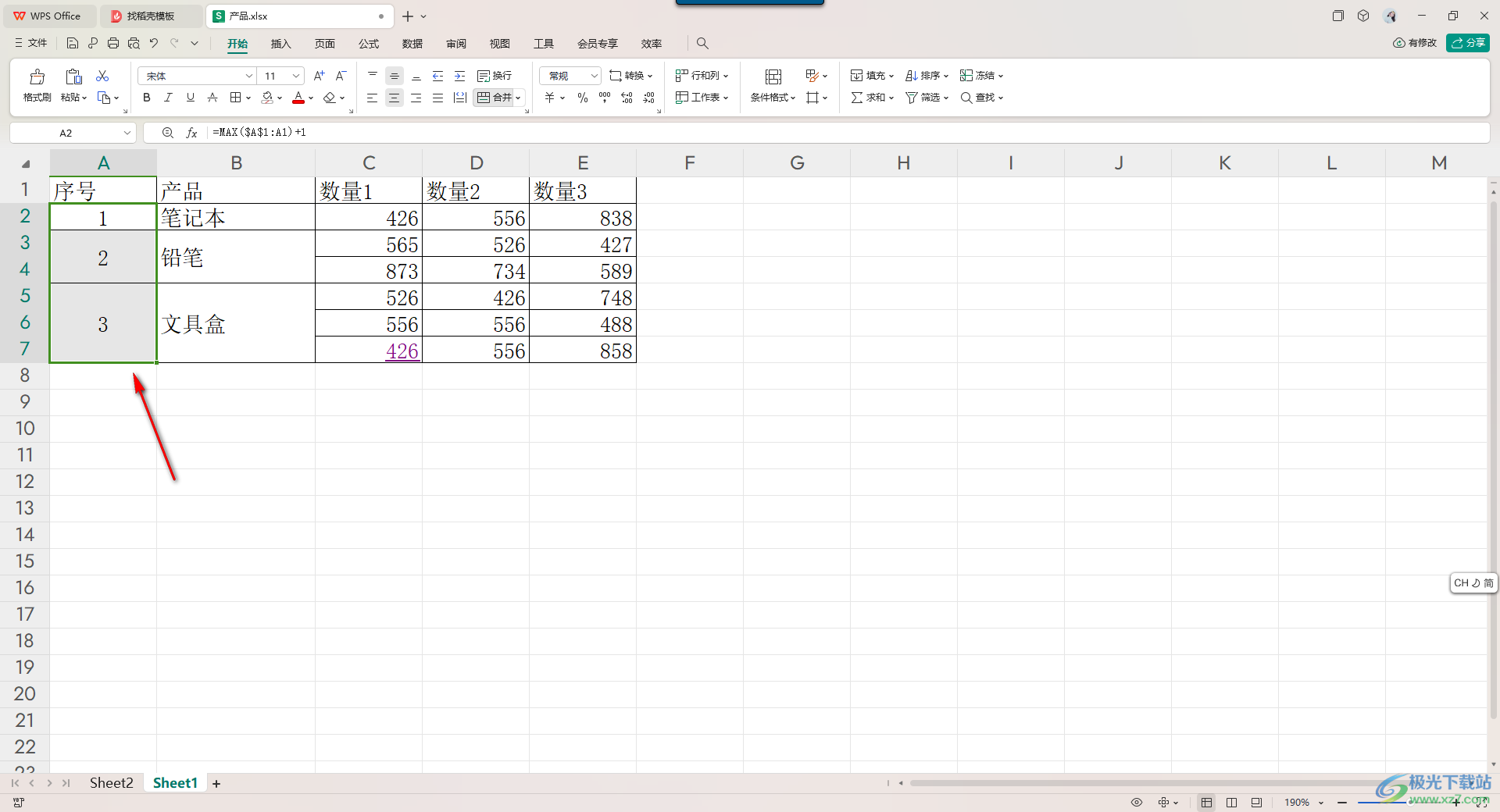Click the Conditional Formatting (条件格式) button
1500x812 pixels.
tap(773, 84)
